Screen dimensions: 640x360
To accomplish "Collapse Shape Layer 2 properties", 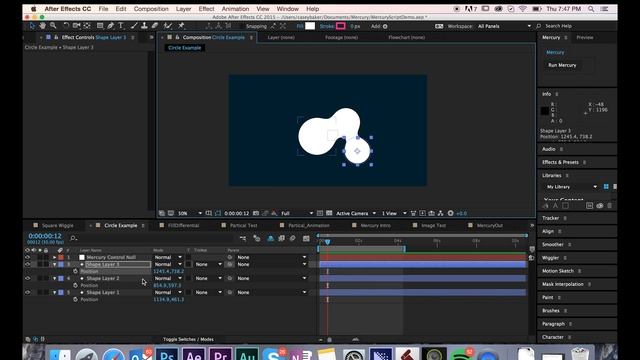I will click(x=54, y=278).
